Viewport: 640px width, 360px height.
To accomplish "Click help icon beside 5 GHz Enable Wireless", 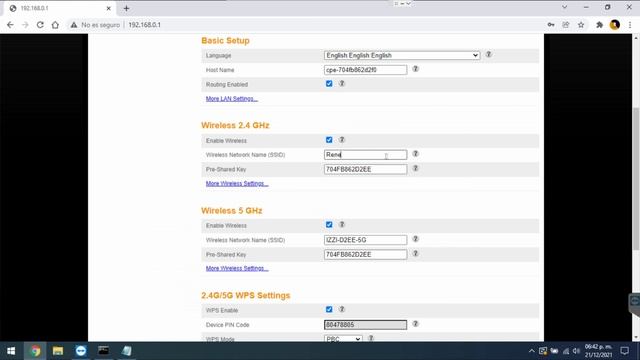I will [342, 224].
